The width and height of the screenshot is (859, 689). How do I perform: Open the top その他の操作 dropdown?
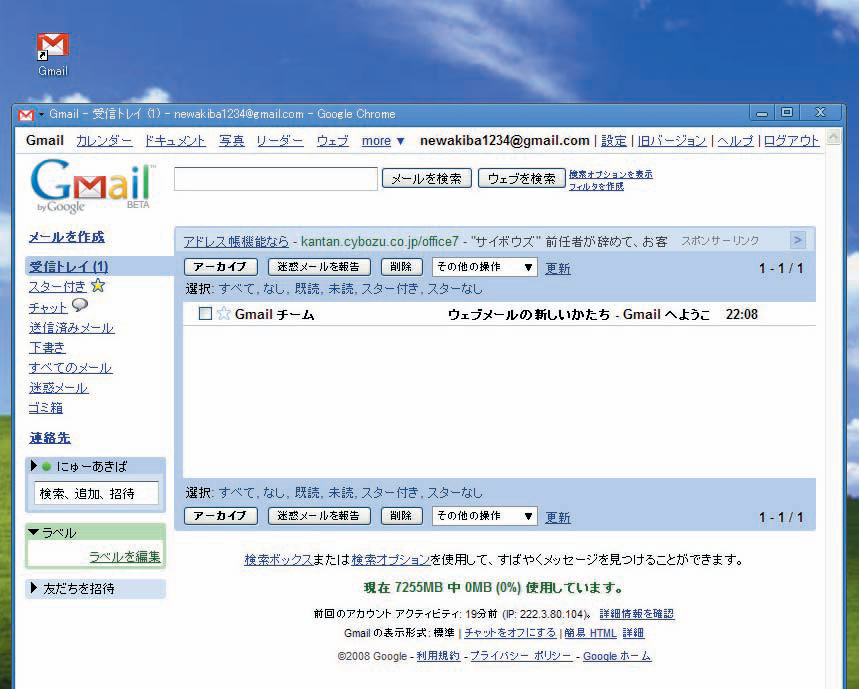pyautogui.click(x=484, y=267)
